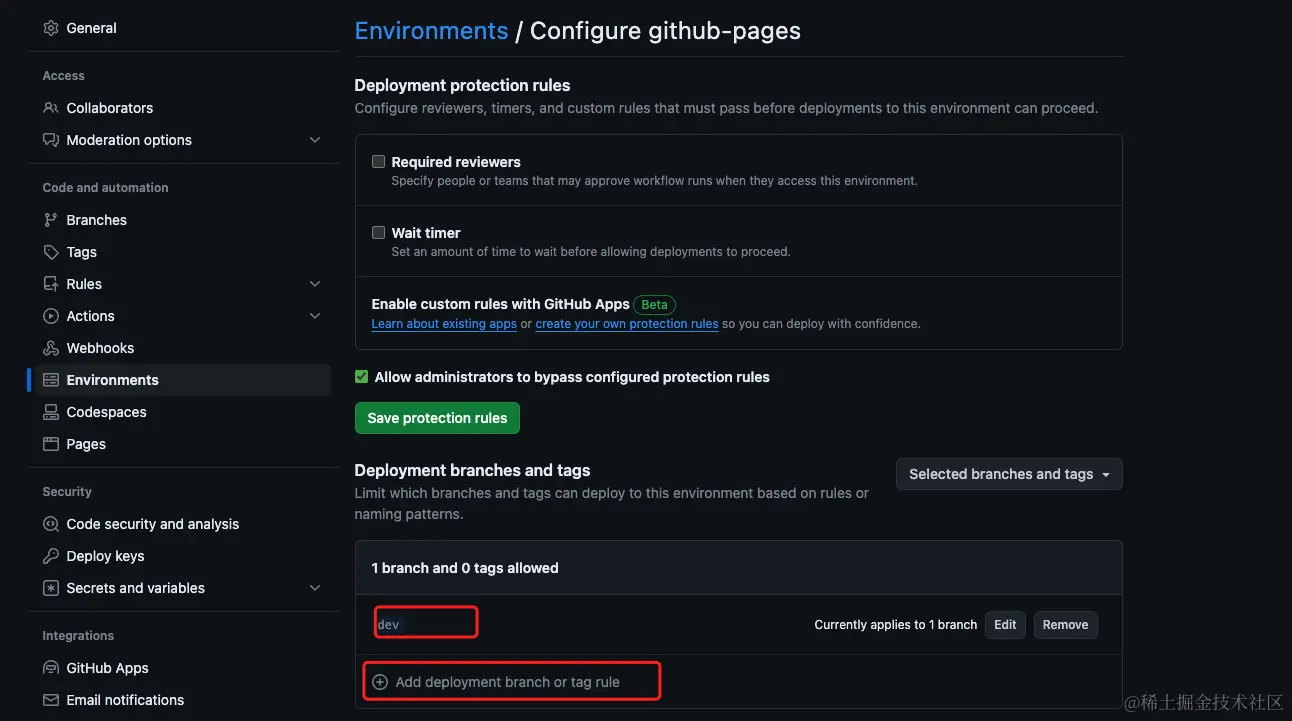
Task: Enable the Required reviewers checkbox
Action: [x=378, y=161]
